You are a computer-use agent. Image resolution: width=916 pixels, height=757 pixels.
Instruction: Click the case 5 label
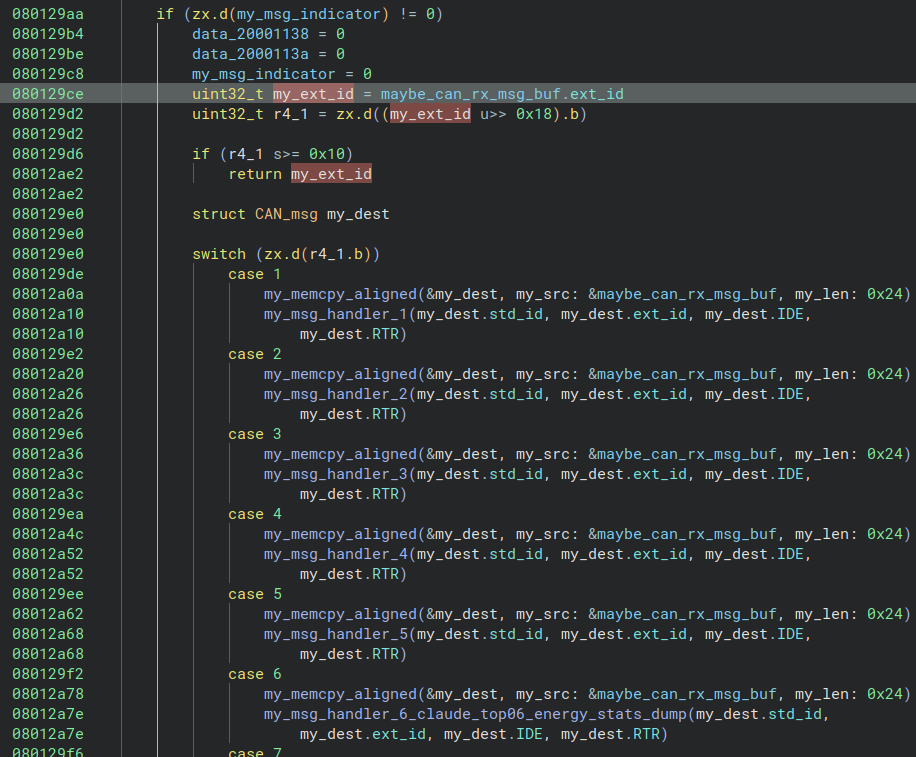255,594
